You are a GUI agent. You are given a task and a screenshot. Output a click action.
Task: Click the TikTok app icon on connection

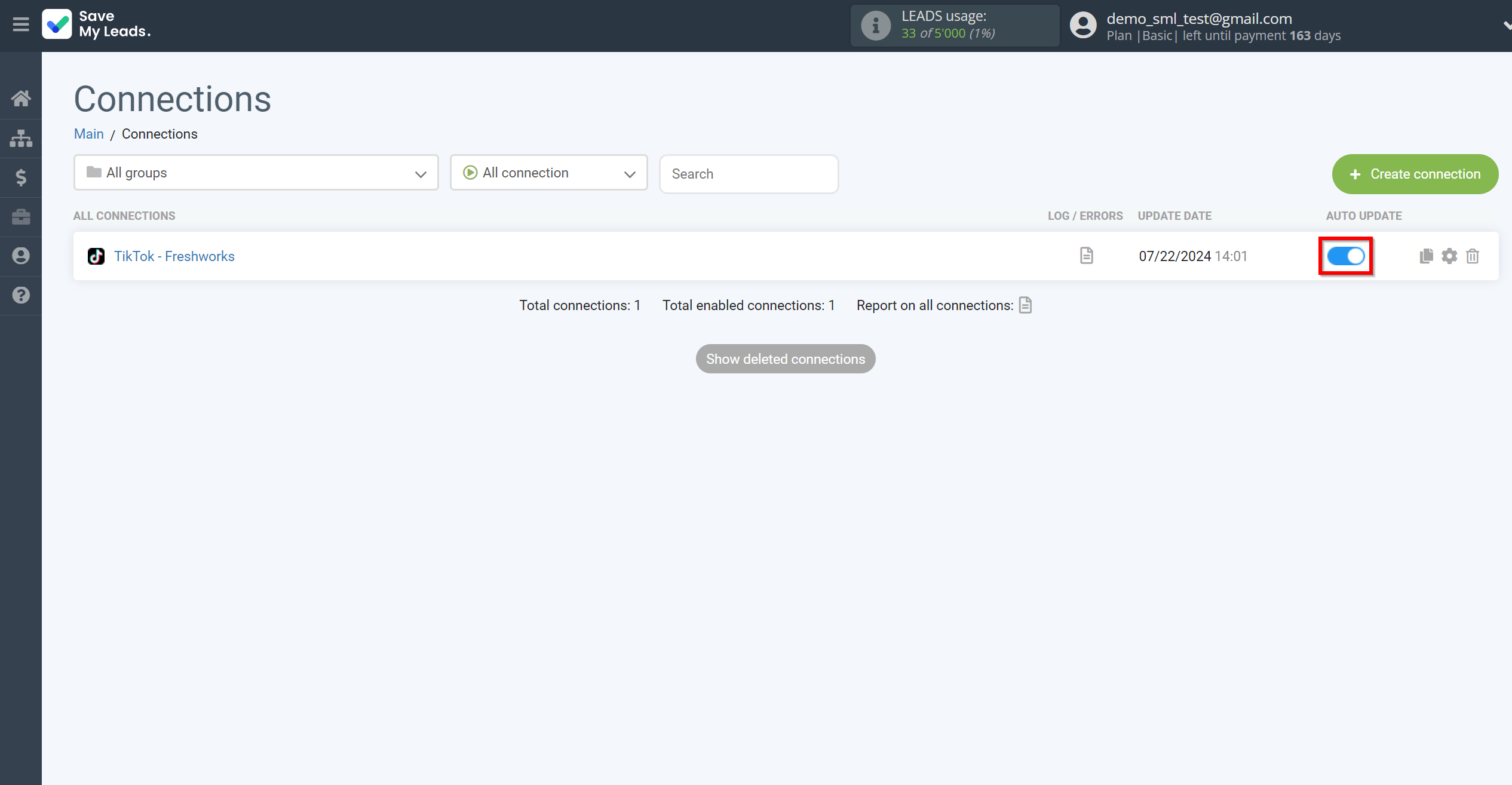coord(95,256)
